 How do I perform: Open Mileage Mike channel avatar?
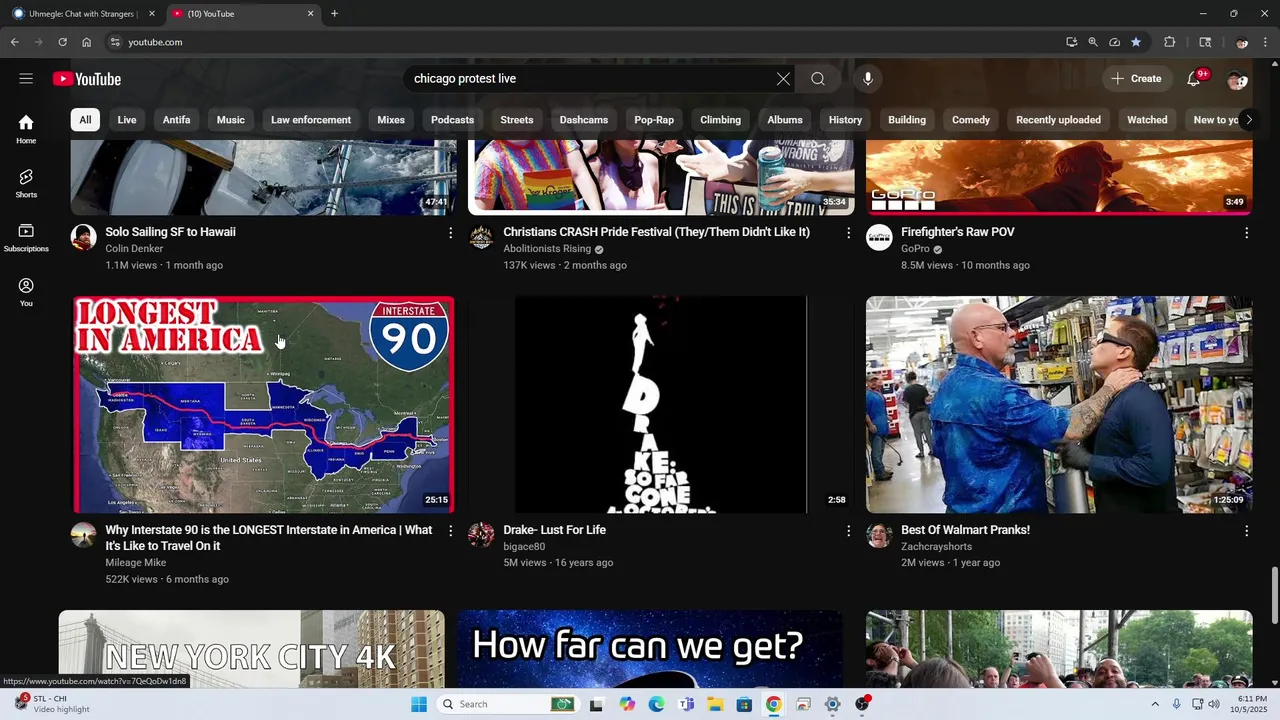click(x=84, y=535)
